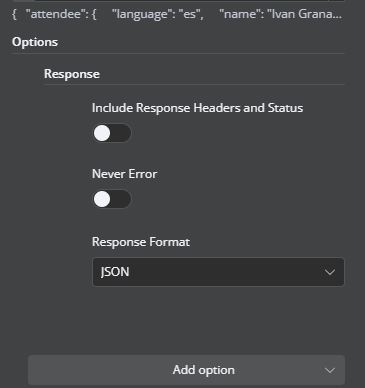
Task: Collapse the Response section heading
Action: [x=72, y=74]
